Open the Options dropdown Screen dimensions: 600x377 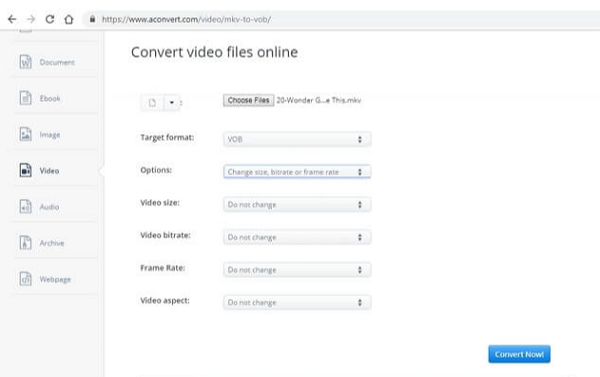[297, 172]
